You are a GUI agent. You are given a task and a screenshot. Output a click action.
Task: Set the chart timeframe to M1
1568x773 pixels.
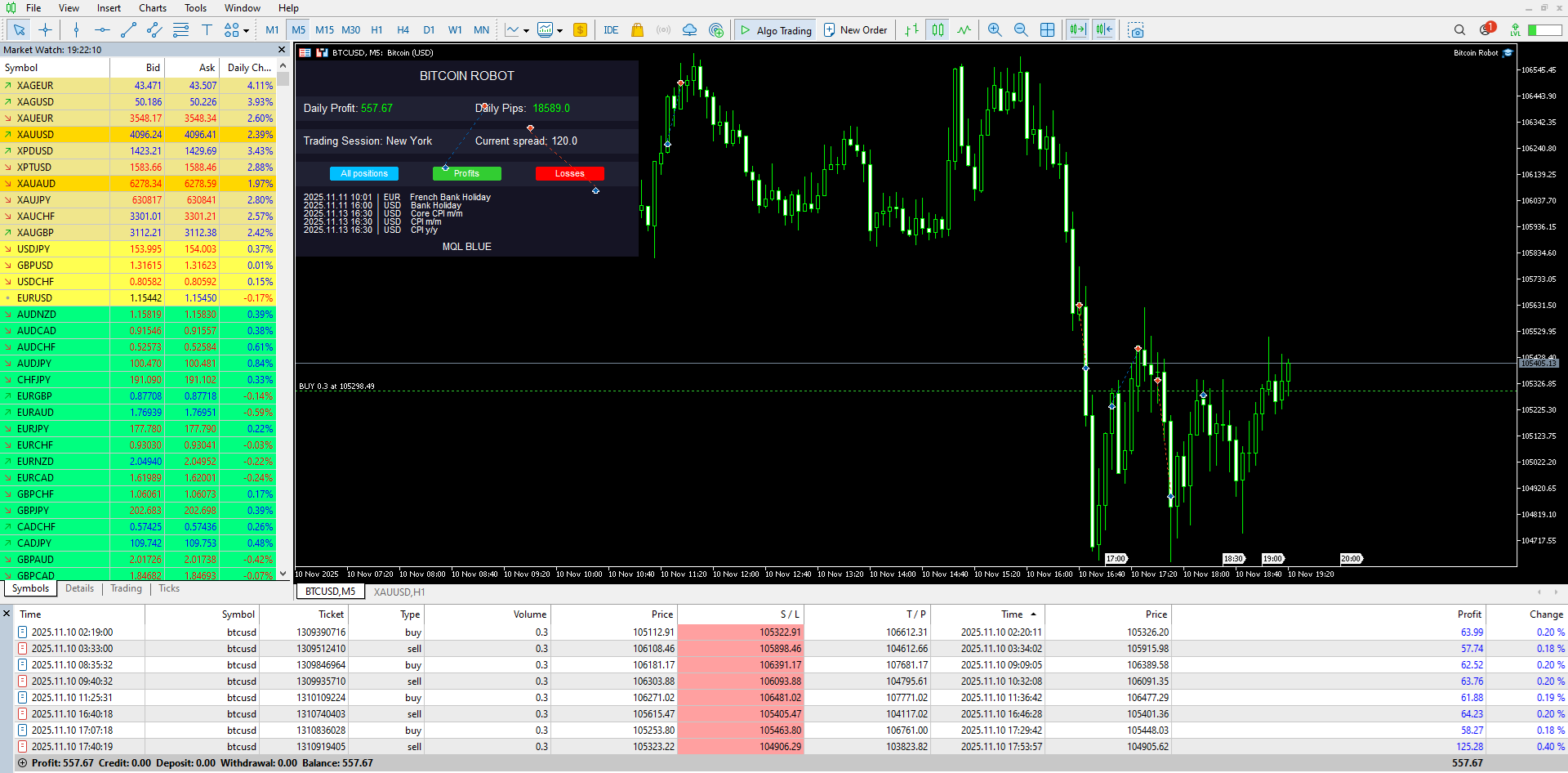pos(272,30)
